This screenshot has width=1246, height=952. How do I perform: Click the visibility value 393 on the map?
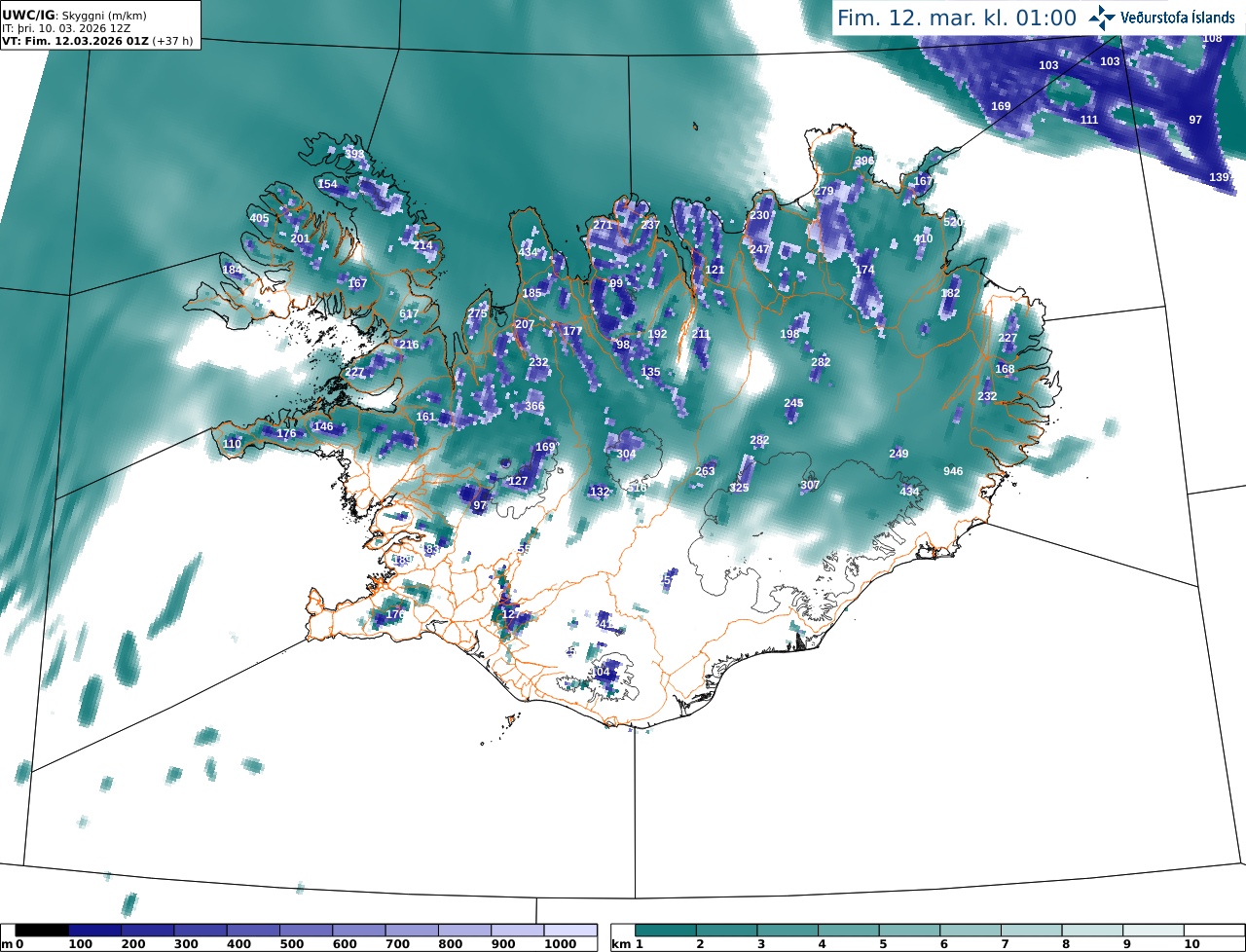pos(354,154)
